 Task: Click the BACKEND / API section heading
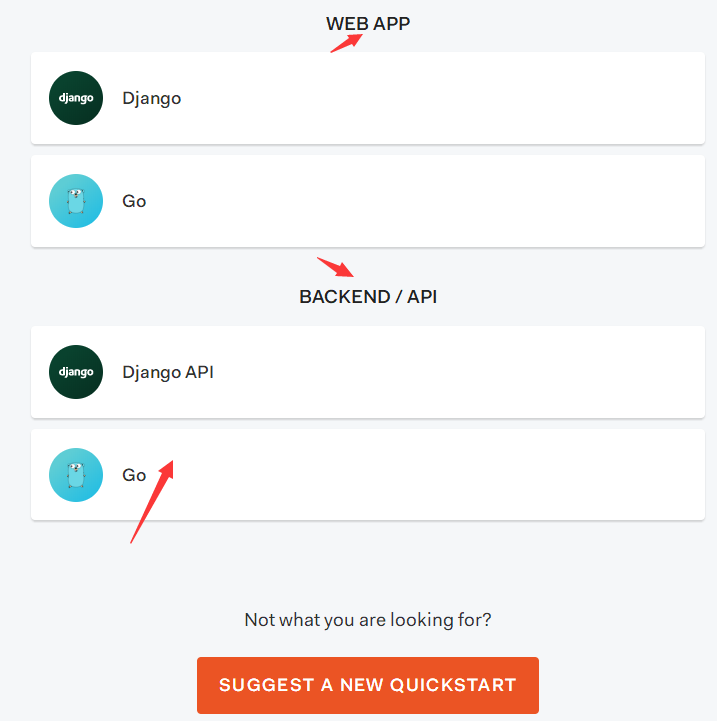click(368, 297)
